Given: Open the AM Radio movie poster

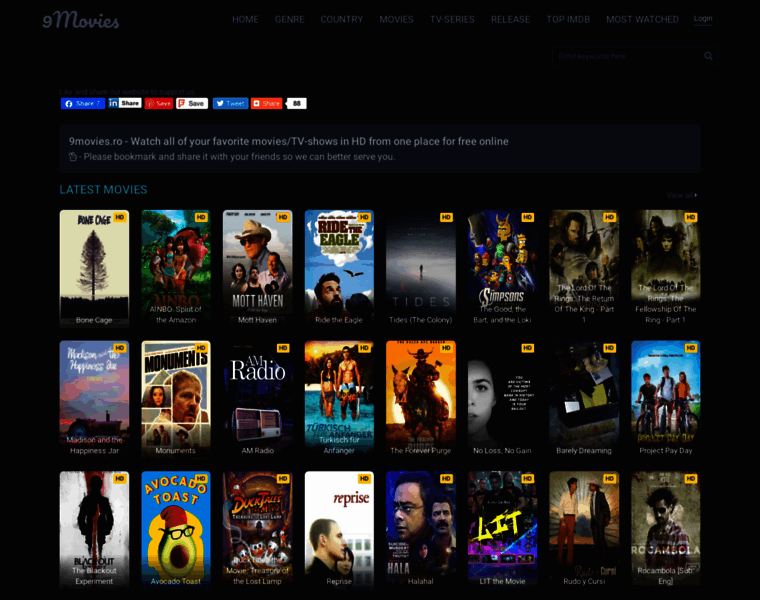Looking at the screenshot, I should click(257, 399).
